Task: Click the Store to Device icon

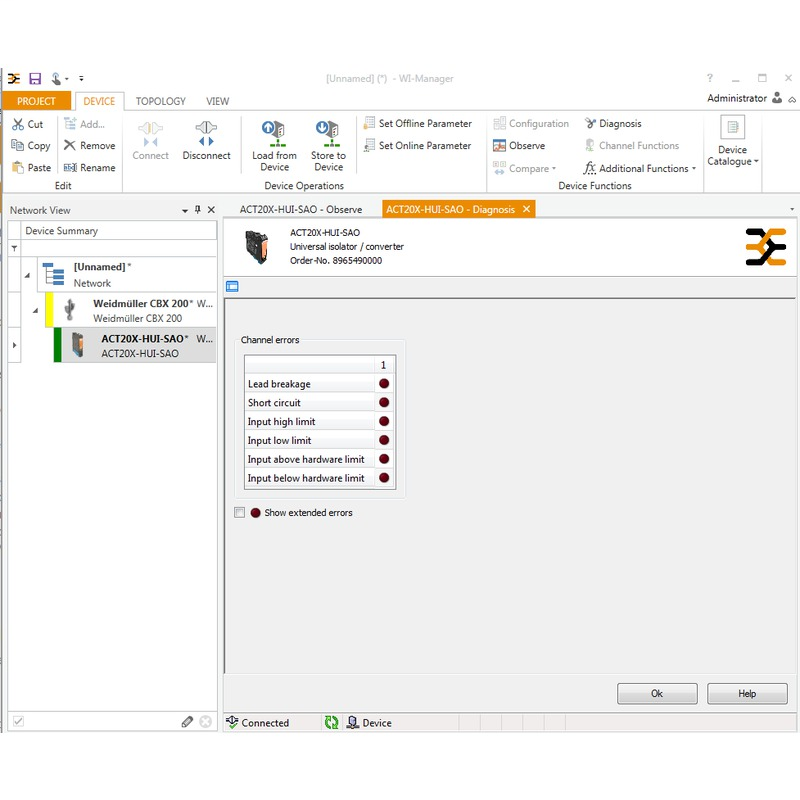Action: coord(328,134)
